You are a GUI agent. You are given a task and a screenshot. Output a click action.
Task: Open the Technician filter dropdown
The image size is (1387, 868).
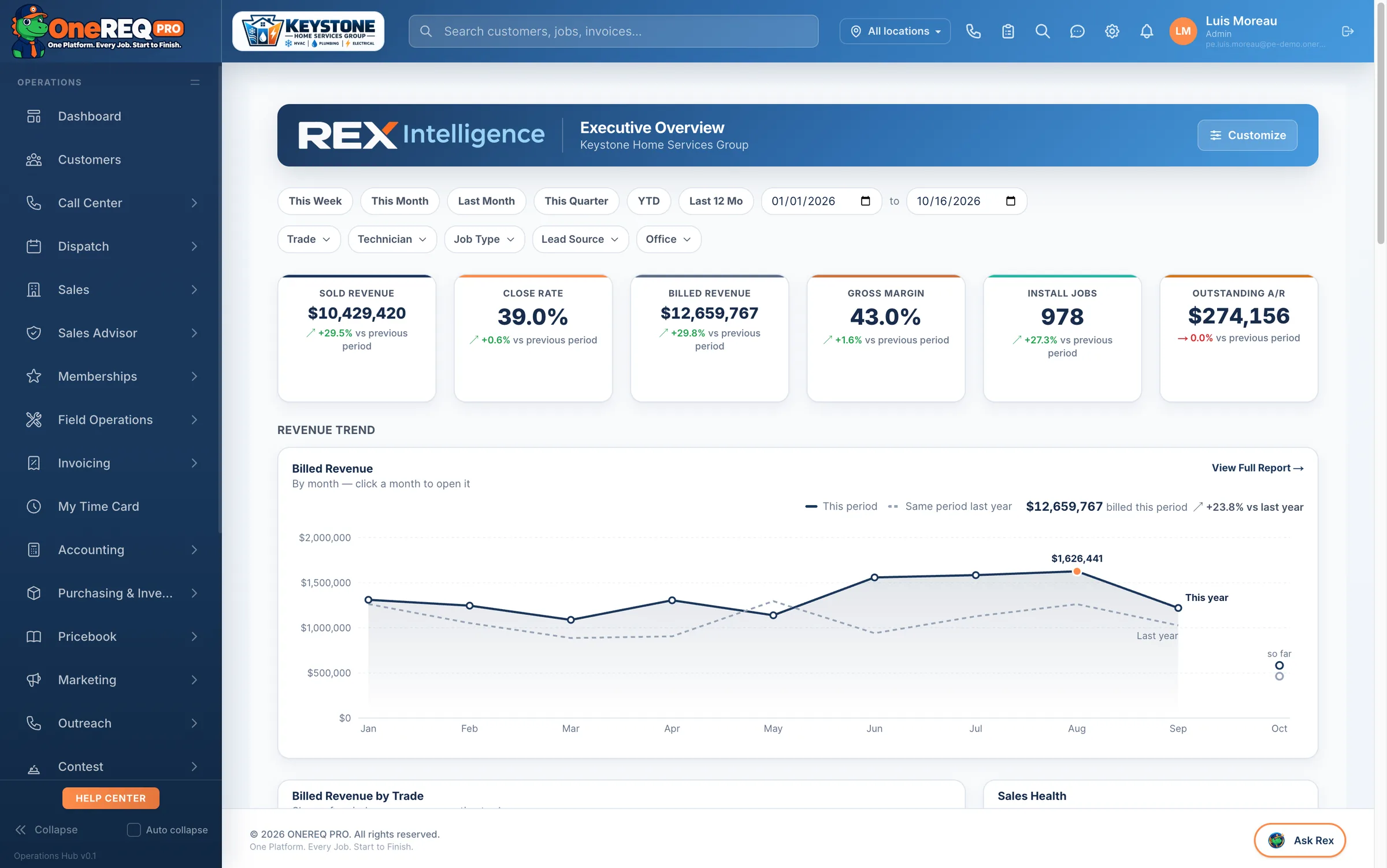point(392,239)
